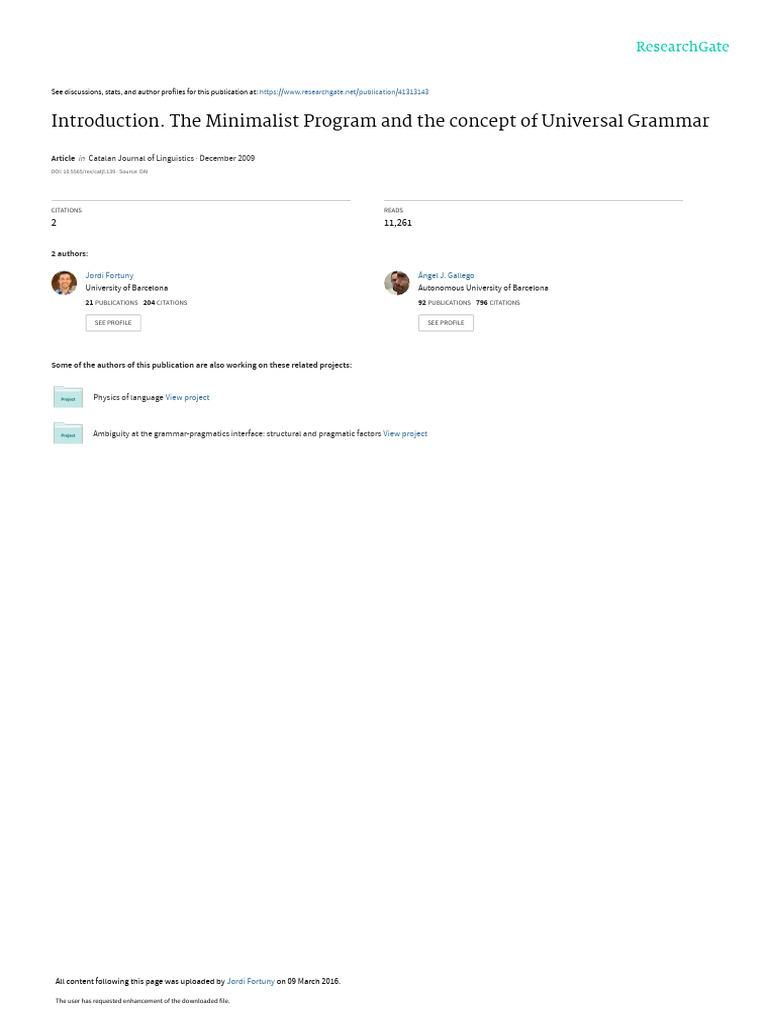Click the reads count 11,261
768x1024 pixels.
pos(398,223)
